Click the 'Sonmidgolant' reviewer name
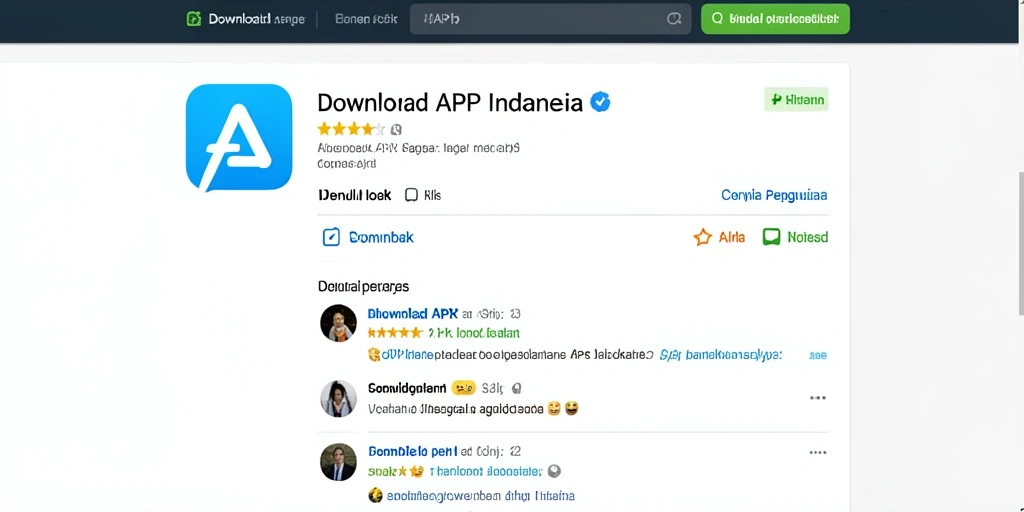The width and height of the screenshot is (1024, 512). 407,388
